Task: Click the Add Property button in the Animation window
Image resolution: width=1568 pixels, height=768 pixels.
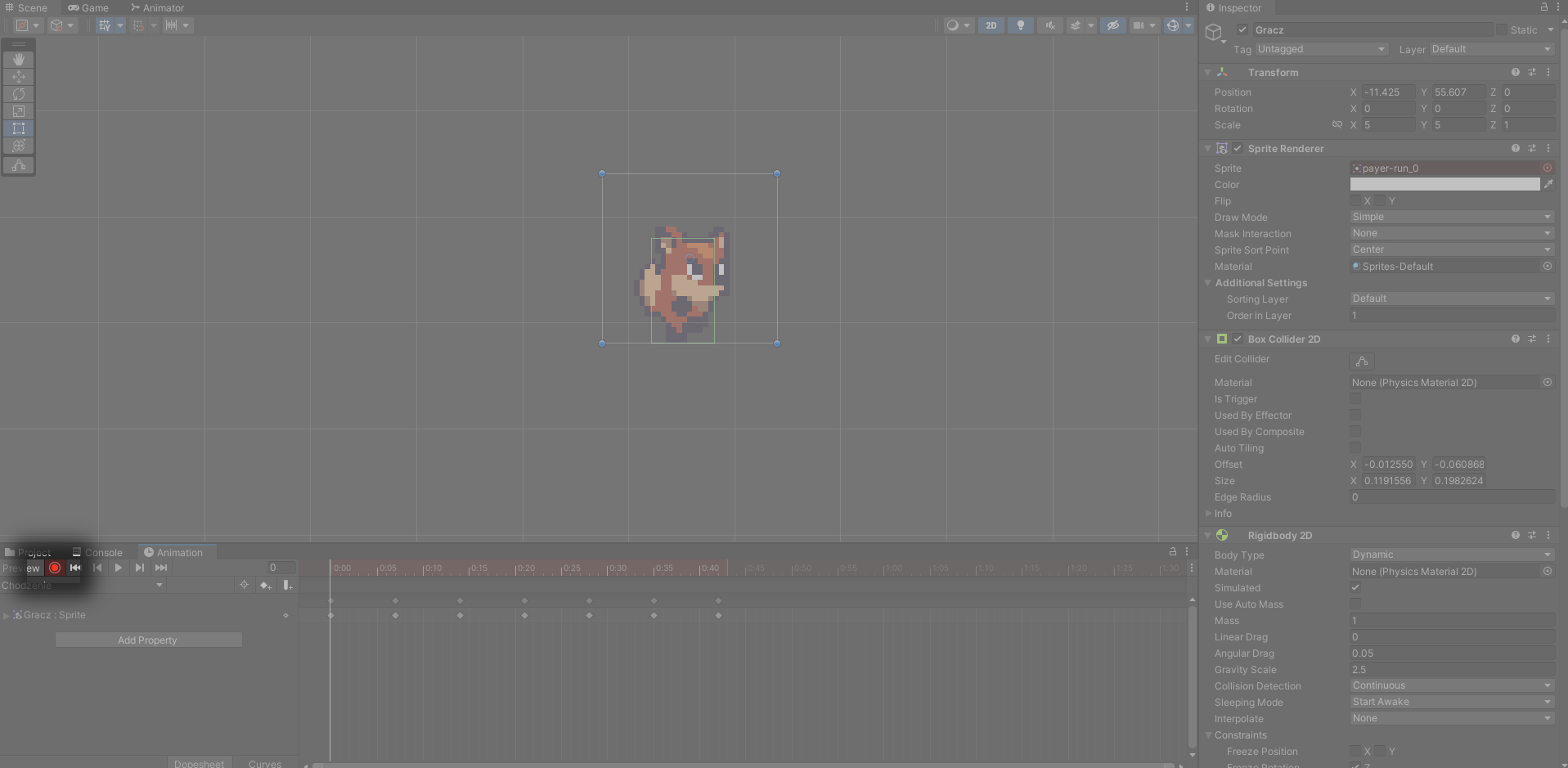Action: [148, 640]
